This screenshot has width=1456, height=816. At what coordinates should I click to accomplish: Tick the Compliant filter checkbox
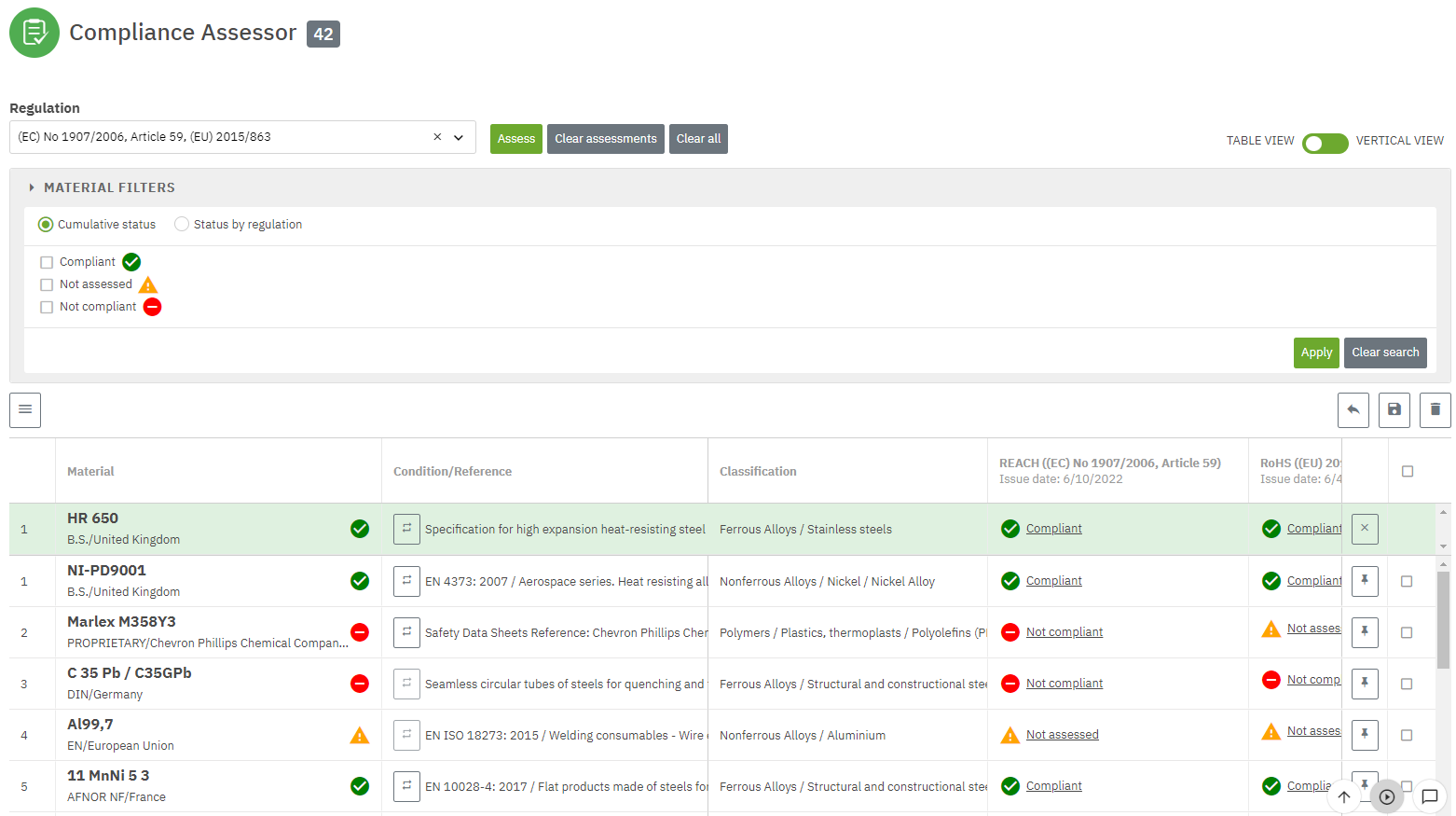tap(47, 262)
